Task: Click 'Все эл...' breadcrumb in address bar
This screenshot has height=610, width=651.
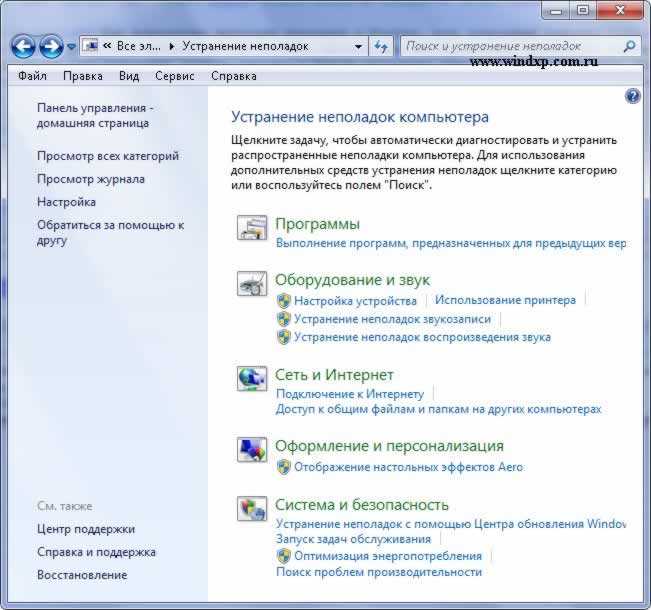Action: pos(139,46)
